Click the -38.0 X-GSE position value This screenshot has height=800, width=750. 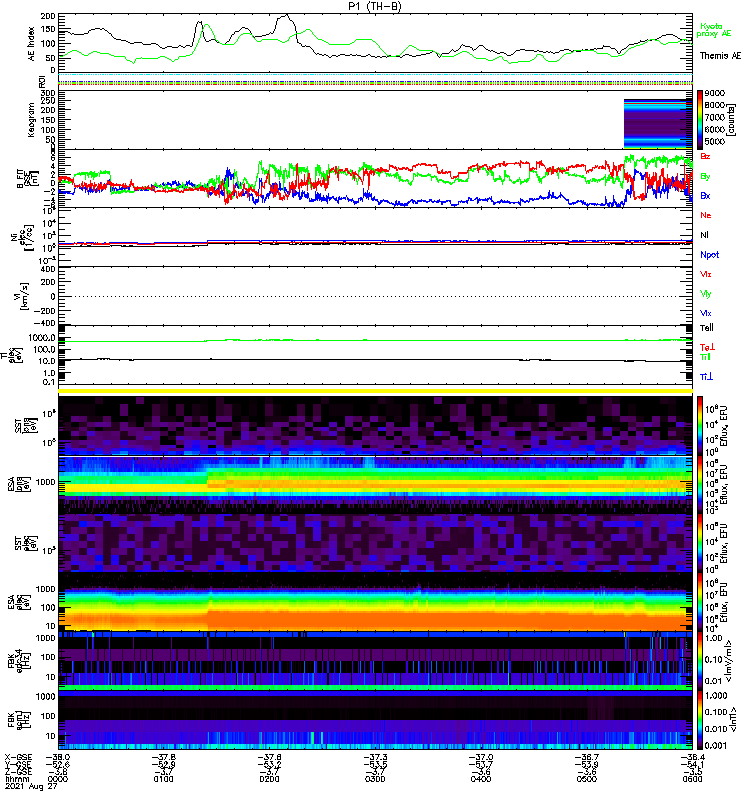click(58, 757)
